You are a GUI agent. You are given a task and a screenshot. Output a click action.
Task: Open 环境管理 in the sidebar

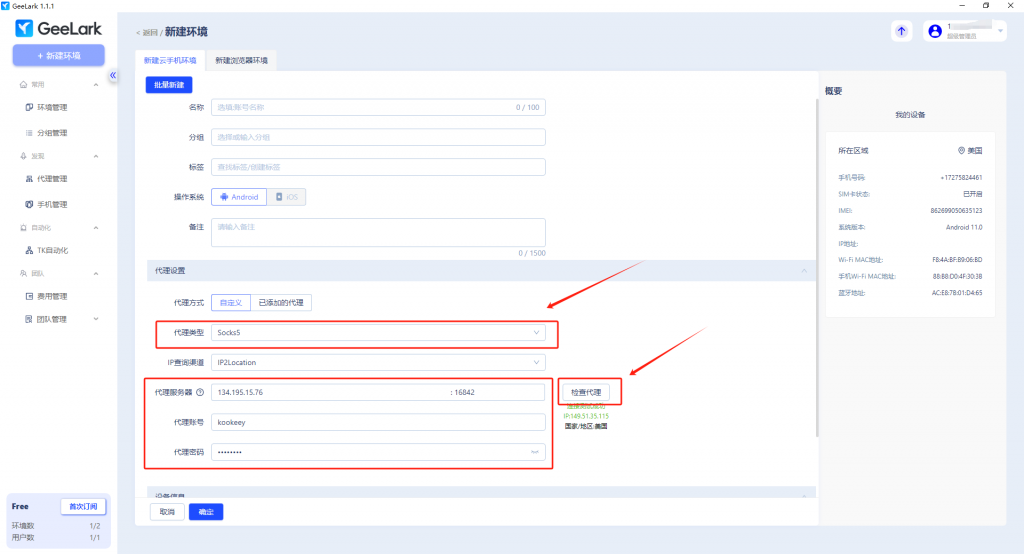pos(52,107)
